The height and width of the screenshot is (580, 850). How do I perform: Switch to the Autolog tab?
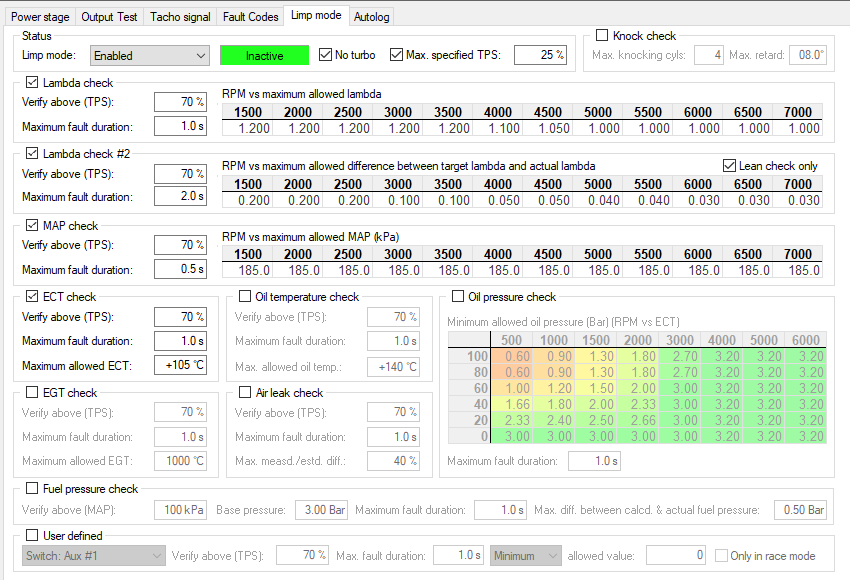coord(371,17)
